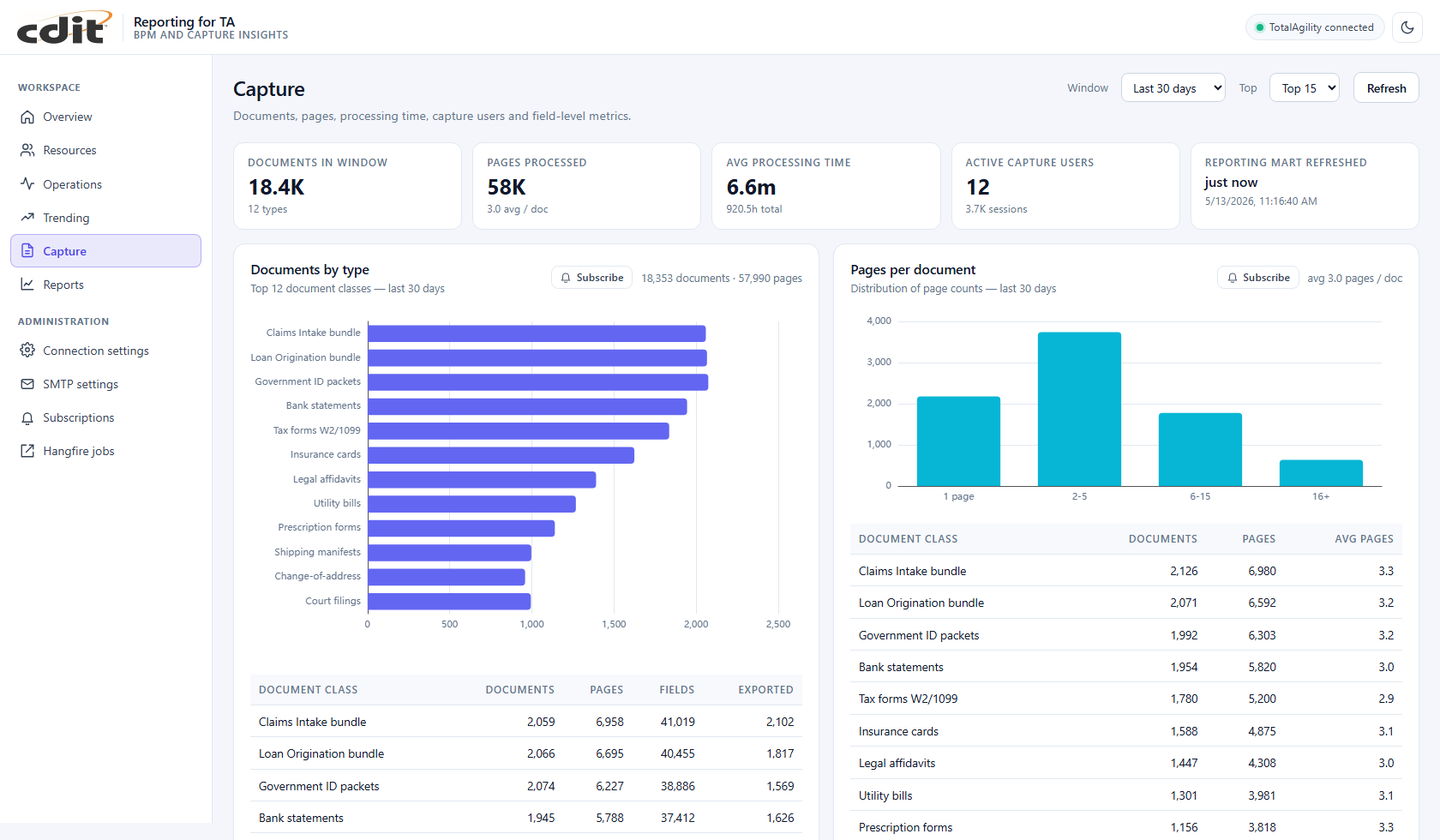
Task: Subscribe to Pages per document chart
Action: (1258, 278)
